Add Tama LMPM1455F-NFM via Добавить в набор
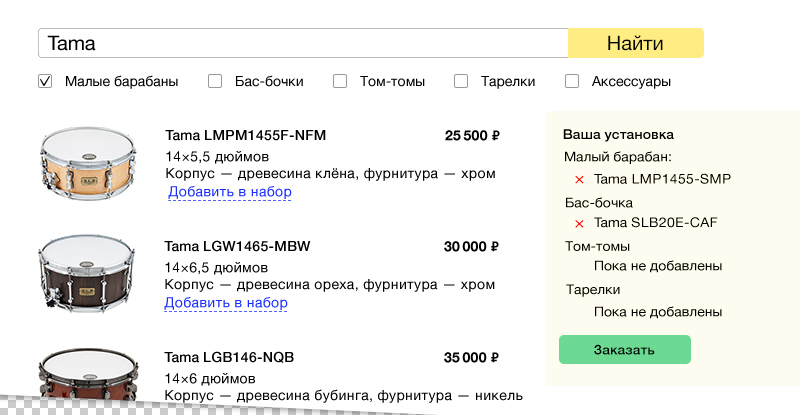The width and height of the screenshot is (800, 415). click(x=229, y=192)
